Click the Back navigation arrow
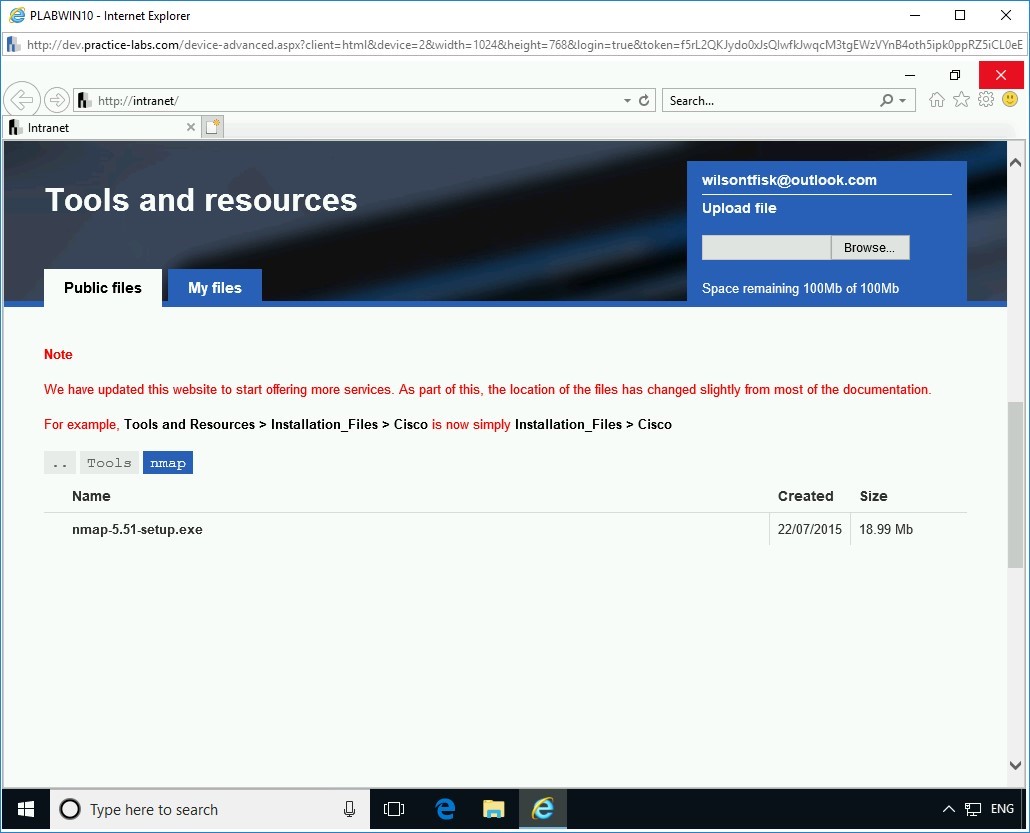 (22, 99)
